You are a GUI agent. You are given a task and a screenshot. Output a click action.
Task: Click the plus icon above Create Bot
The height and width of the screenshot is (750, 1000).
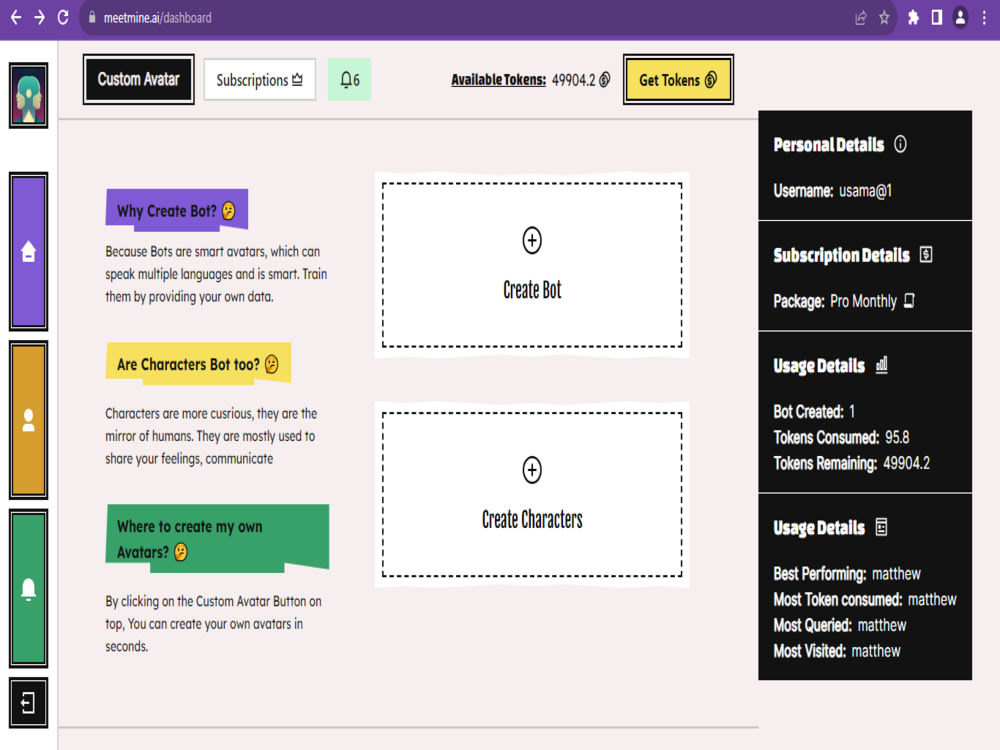coord(532,240)
